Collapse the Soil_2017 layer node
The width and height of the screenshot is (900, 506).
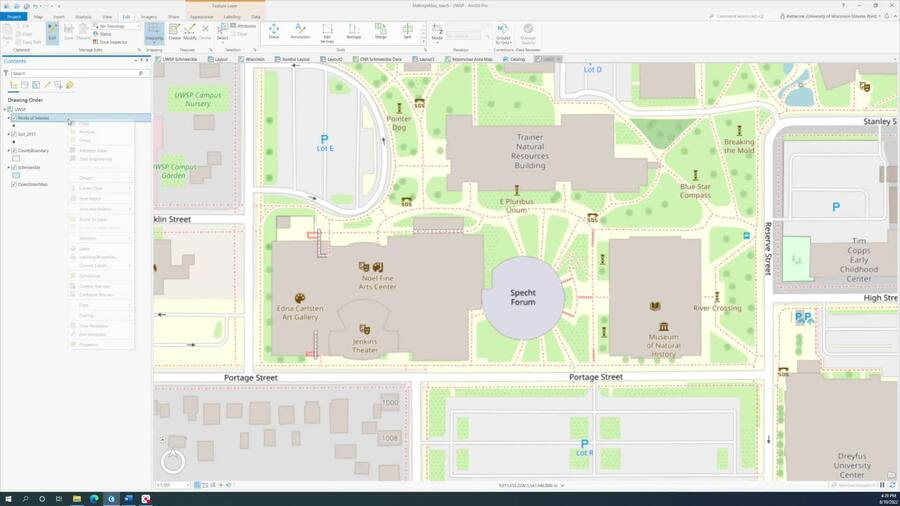[9, 134]
